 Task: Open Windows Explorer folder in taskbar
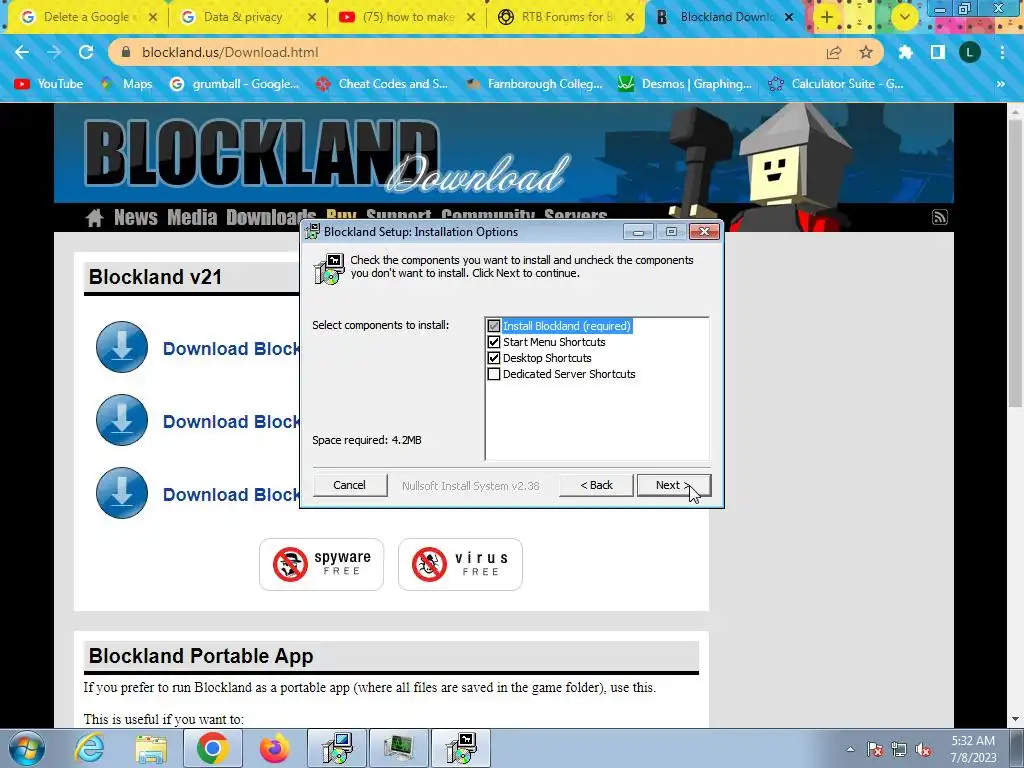coord(151,748)
